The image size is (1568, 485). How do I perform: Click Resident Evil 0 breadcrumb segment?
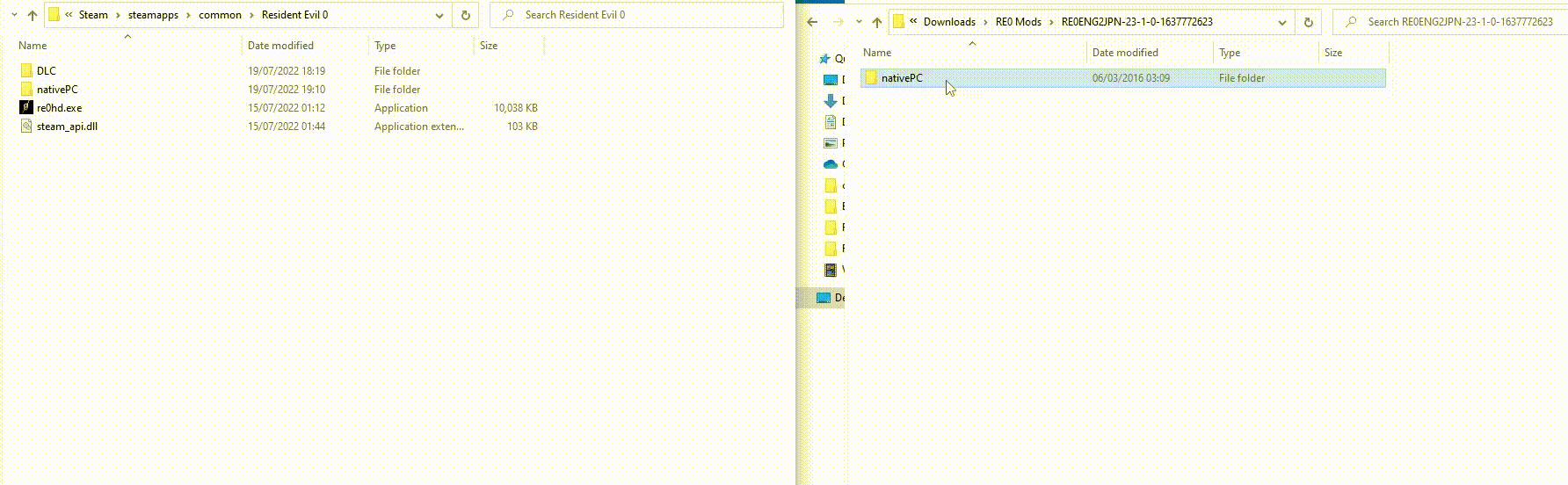coord(295,15)
